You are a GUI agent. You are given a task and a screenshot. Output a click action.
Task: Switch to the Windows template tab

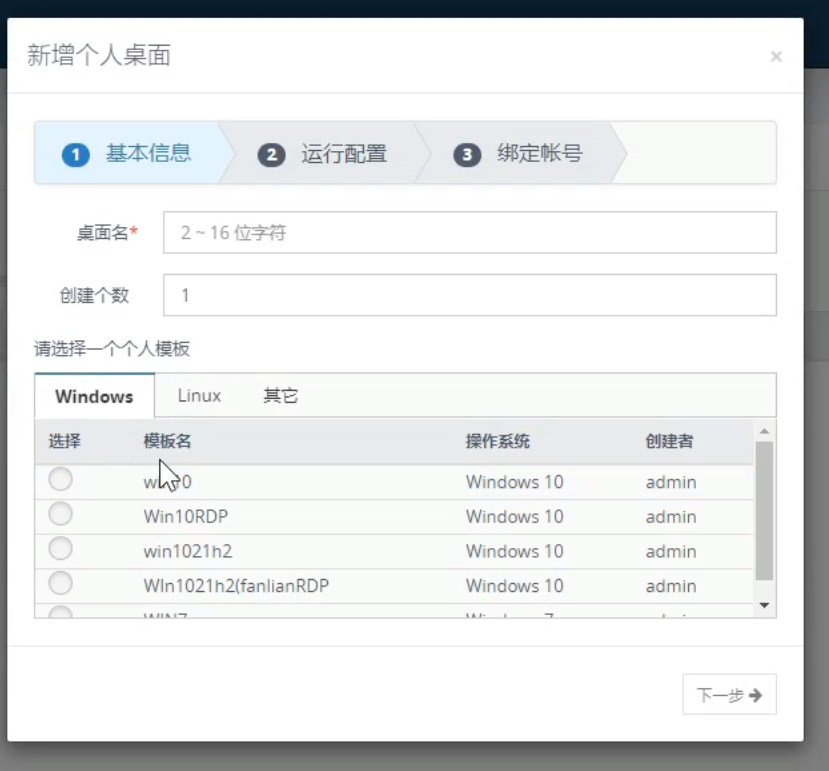coord(94,396)
